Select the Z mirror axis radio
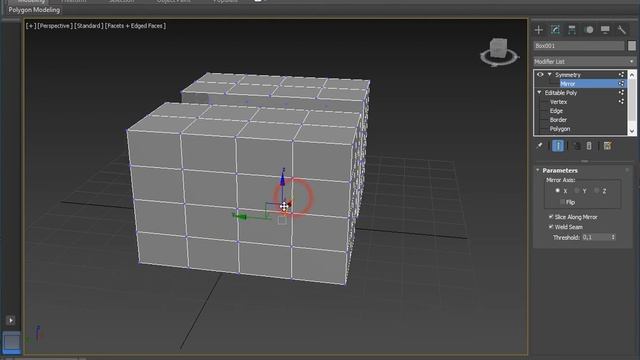The width and height of the screenshot is (640, 360). (596, 191)
